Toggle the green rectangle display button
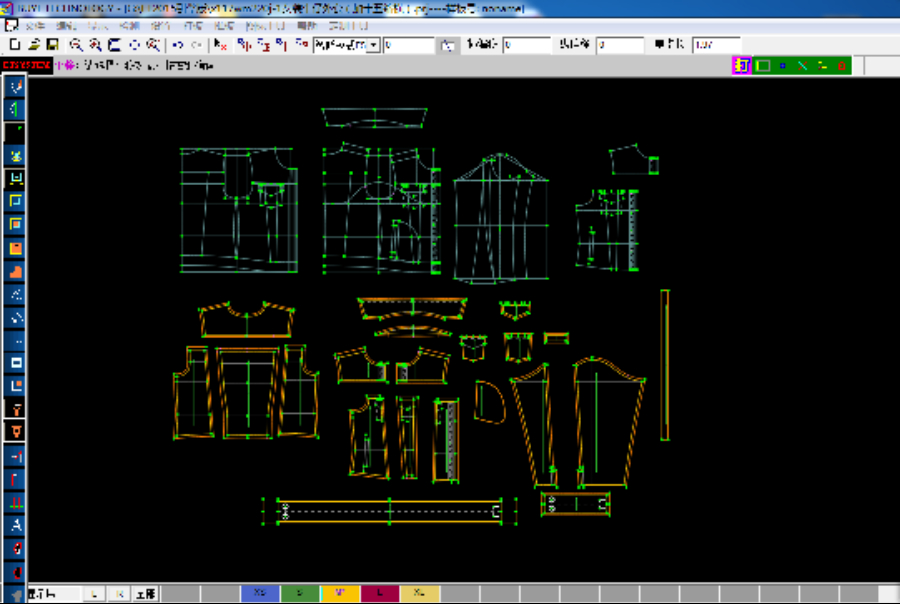The image size is (900, 604). click(x=763, y=66)
